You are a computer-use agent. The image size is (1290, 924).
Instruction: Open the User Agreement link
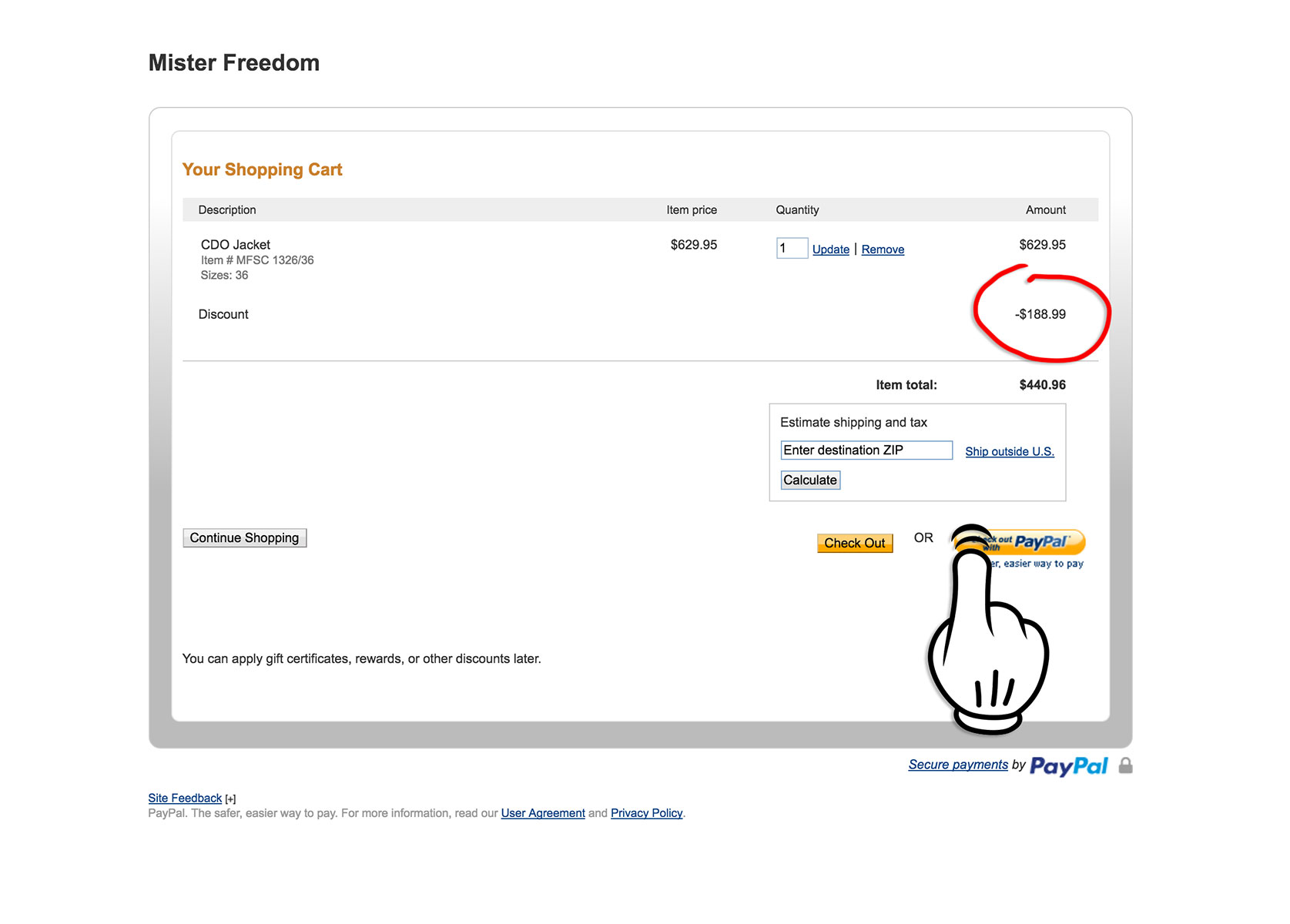pyautogui.click(x=543, y=813)
